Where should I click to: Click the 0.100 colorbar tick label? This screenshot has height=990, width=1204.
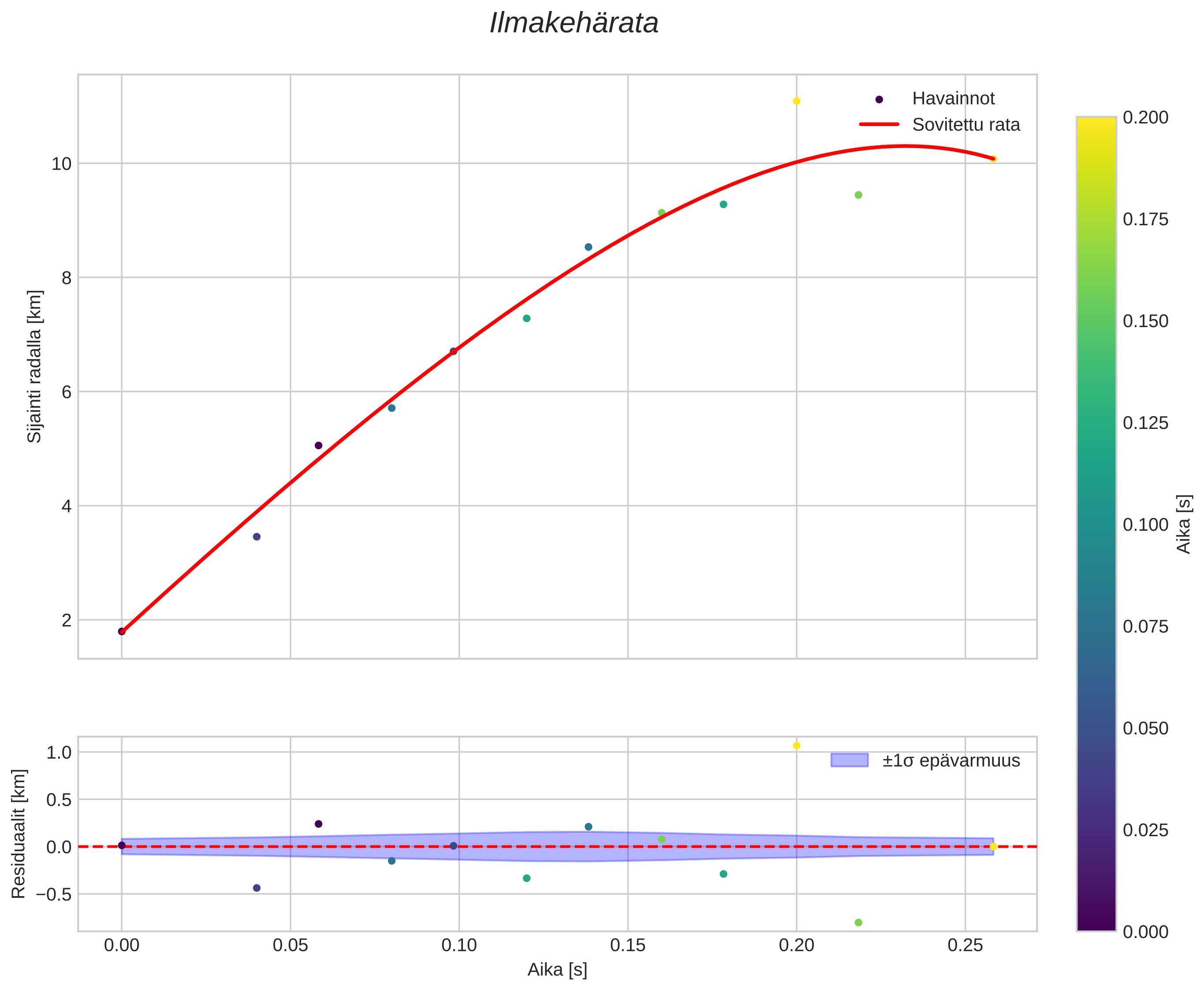(1145, 525)
